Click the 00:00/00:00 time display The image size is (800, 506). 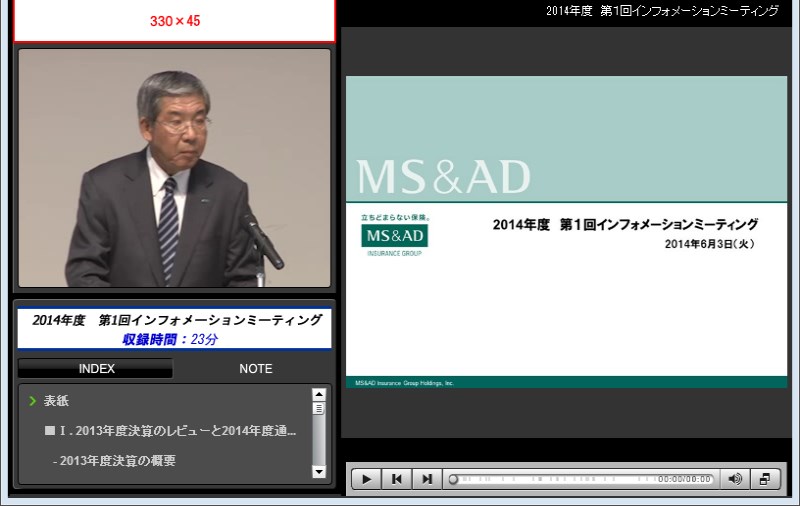[x=684, y=479]
